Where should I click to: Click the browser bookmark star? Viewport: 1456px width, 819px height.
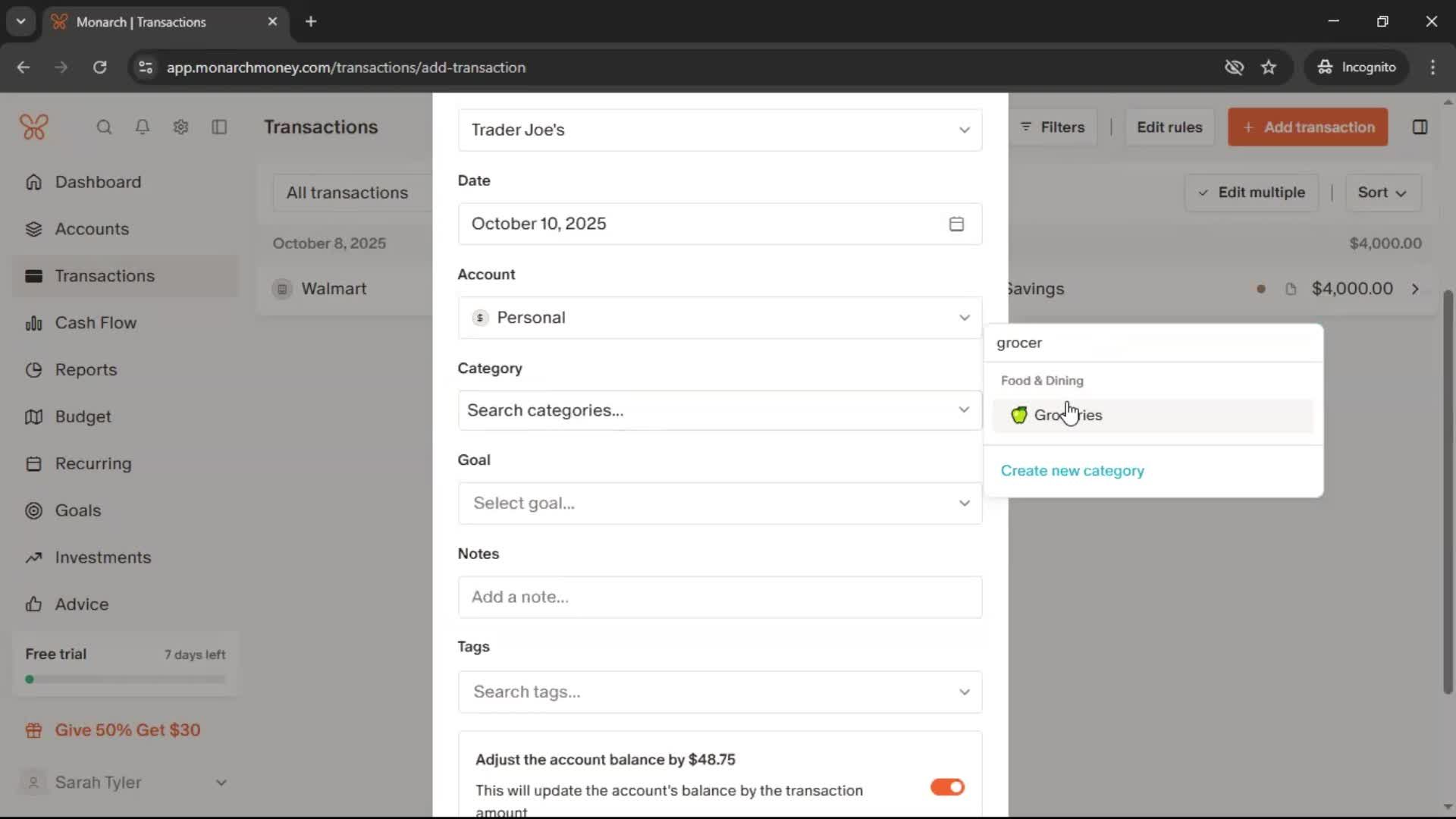(1269, 67)
